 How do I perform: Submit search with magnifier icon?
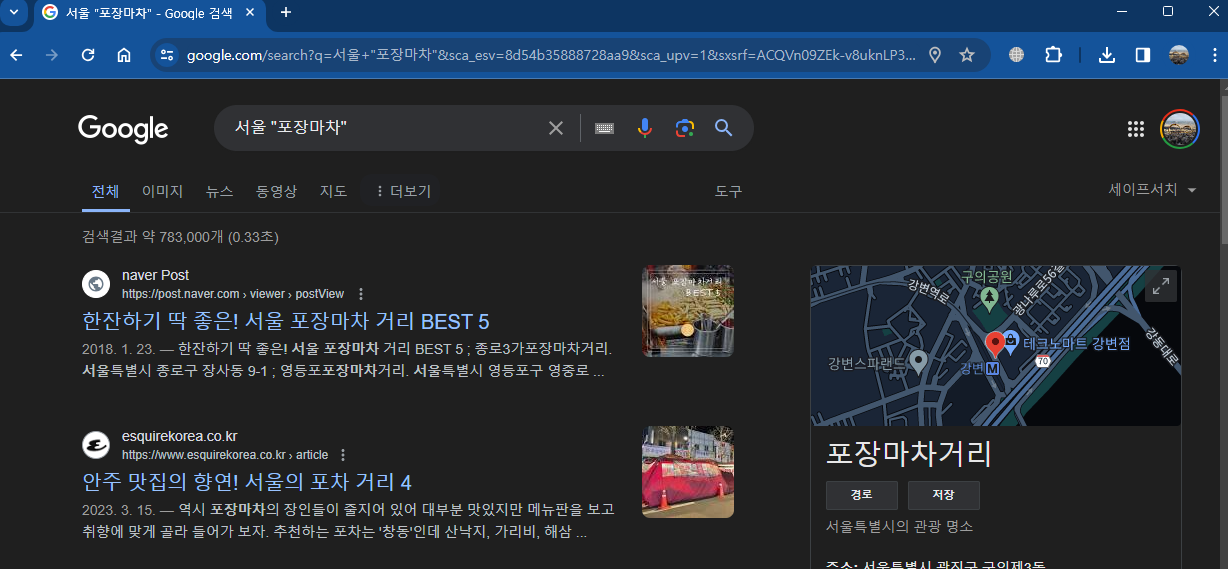[x=724, y=128]
